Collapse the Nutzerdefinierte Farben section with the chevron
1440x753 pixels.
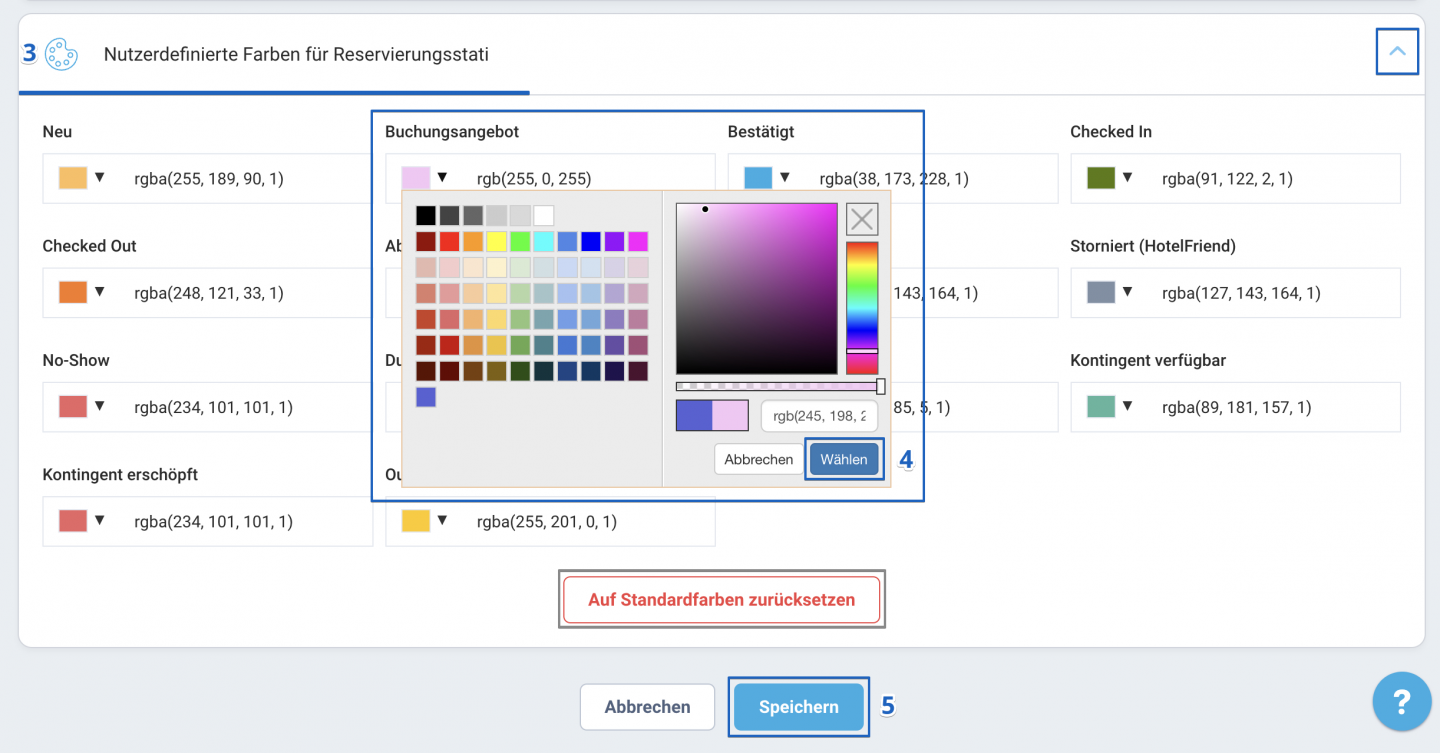[x=1397, y=52]
